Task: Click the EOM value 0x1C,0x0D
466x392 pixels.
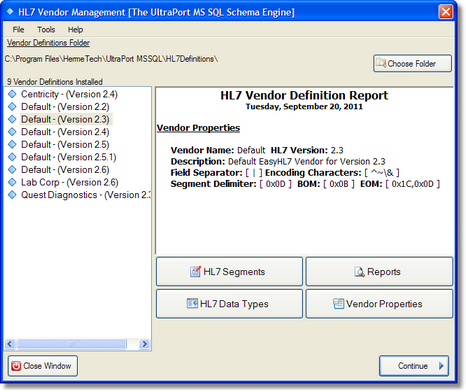Action: click(413, 184)
